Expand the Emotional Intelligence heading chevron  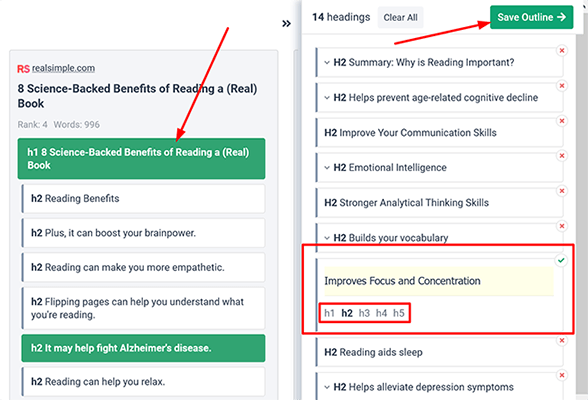[x=327, y=168]
